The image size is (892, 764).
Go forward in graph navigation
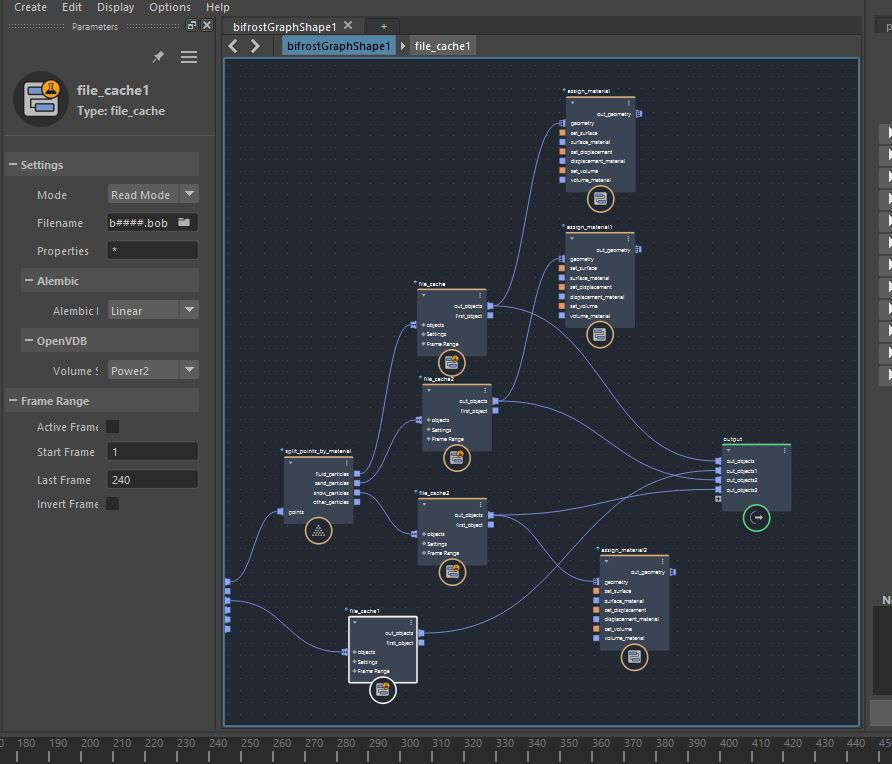pyautogui.click(x=255, y=46)
